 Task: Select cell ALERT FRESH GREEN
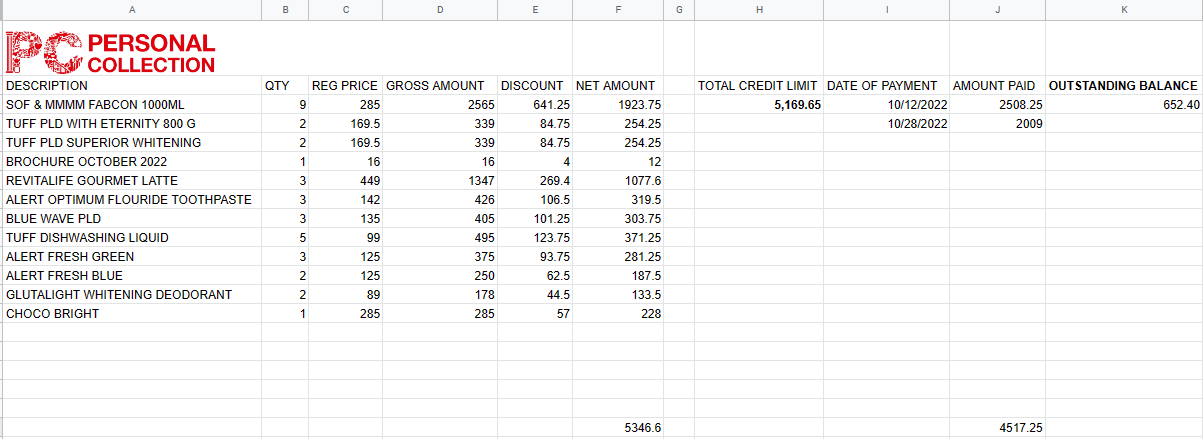[x=131, y=257]
